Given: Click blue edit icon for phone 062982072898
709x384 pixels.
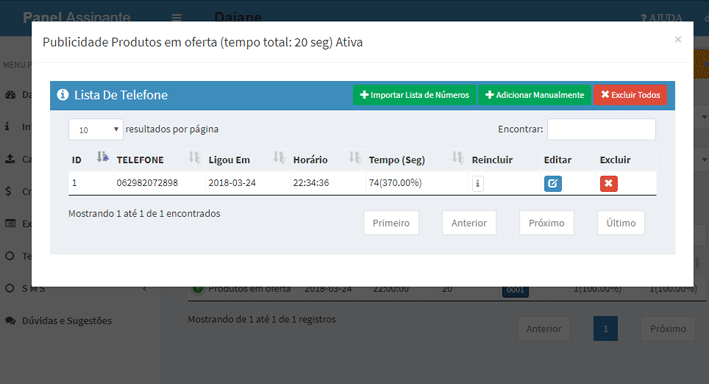Looking at the screenshot, I should click(553, 184).
